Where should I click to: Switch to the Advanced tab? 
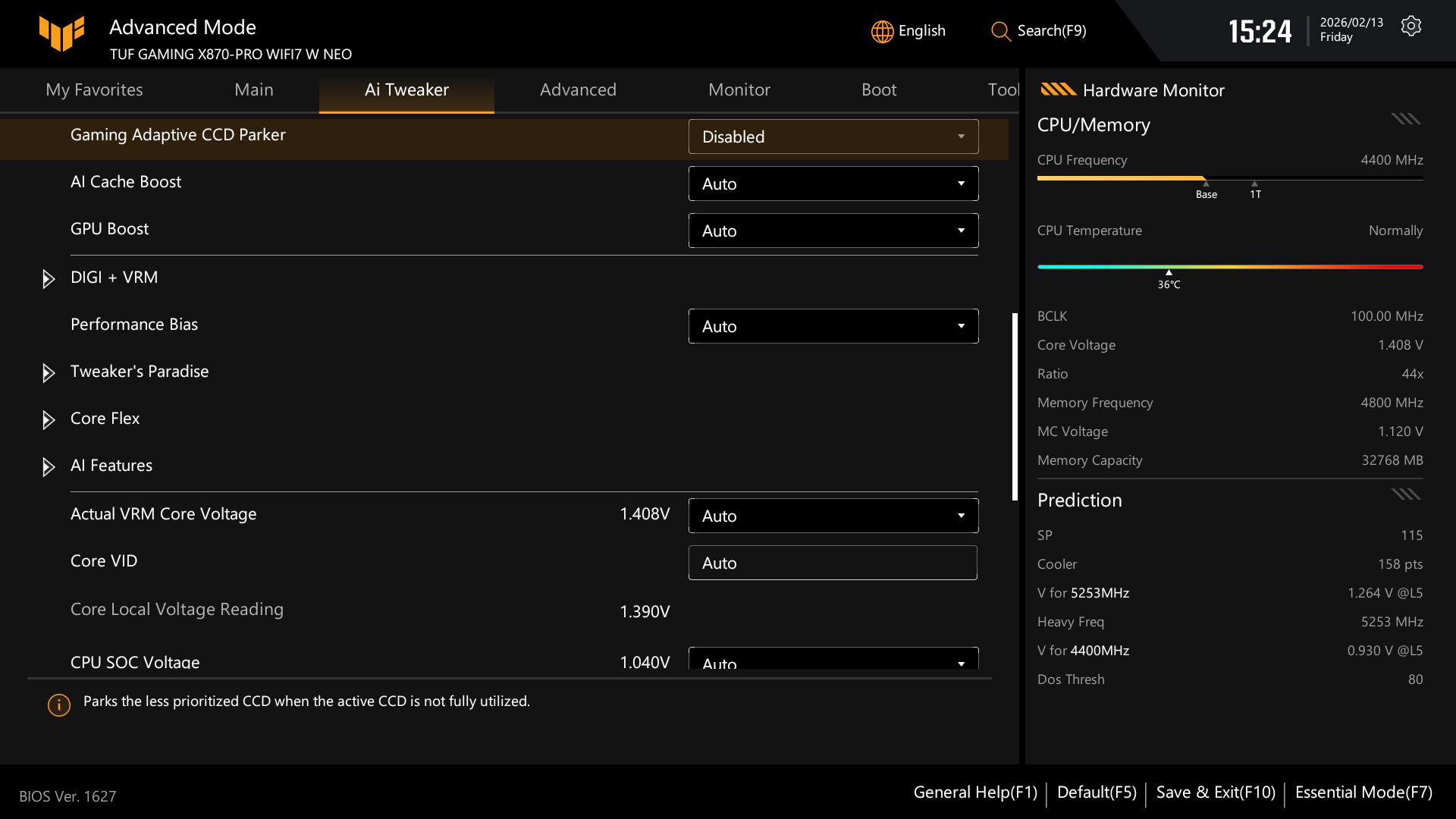578,89
